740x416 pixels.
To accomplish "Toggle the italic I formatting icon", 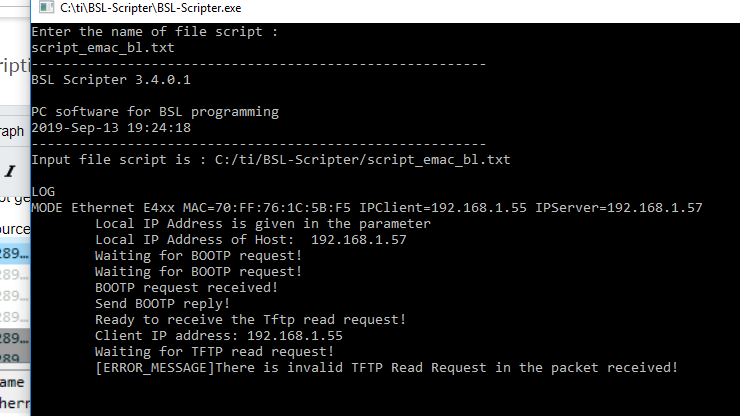I will (x=10, y=167).
